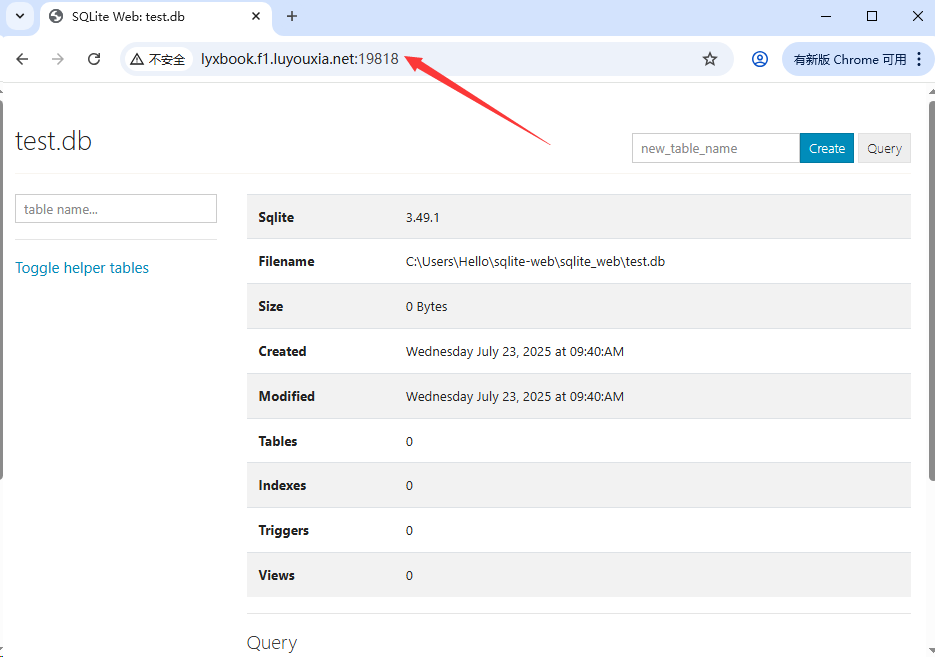The image size is (935, 657).
Task: Click the test.db database title
Action: [53, 140]
